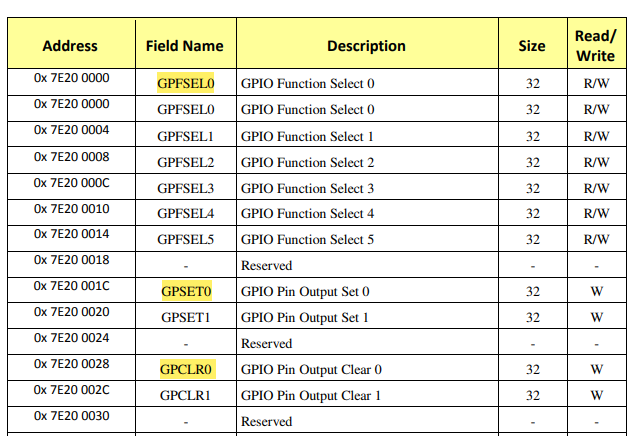Select the address 0x 7E20 0004 cell
Viewport: 642px width, 436px height.
tap(72, 131)
